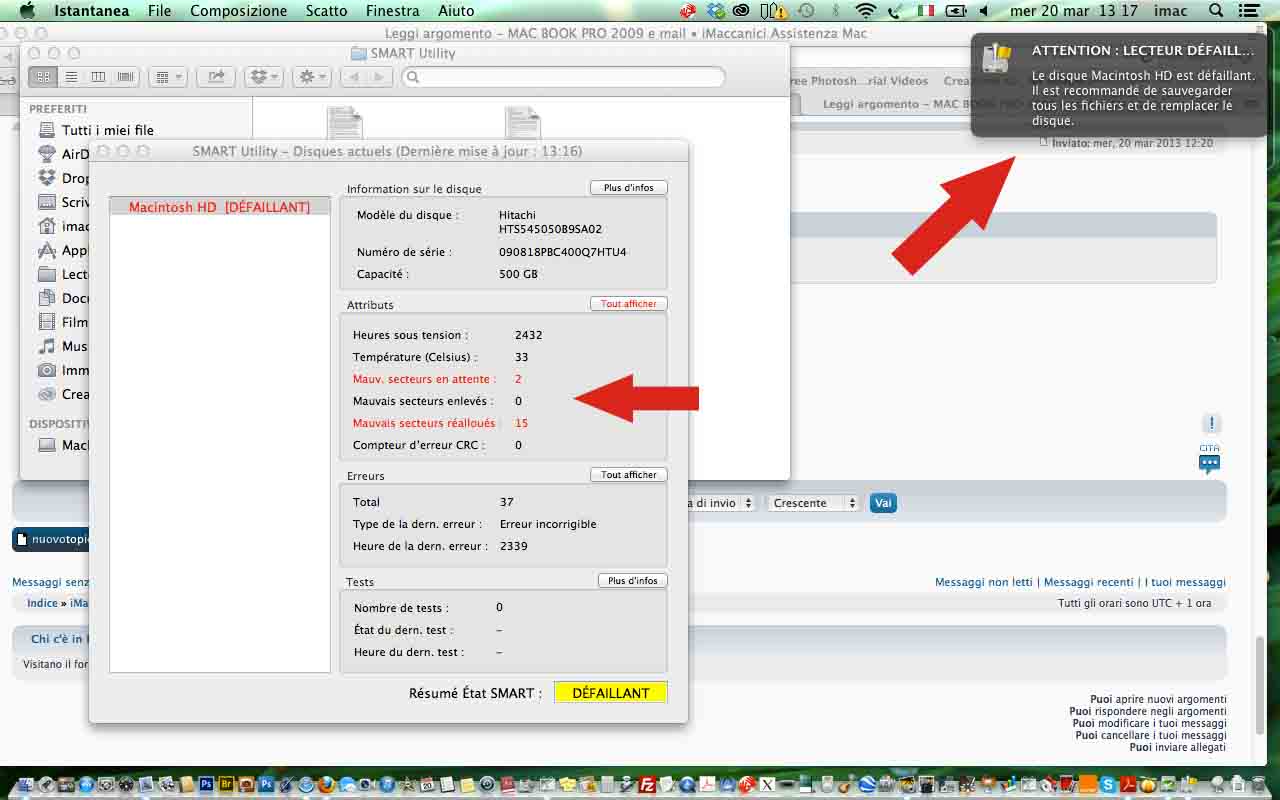This screenshot has width=1280, height=800.
Task: Click the Applications sidebar icon
Action: pyautogui.click(x=47, y=250)
